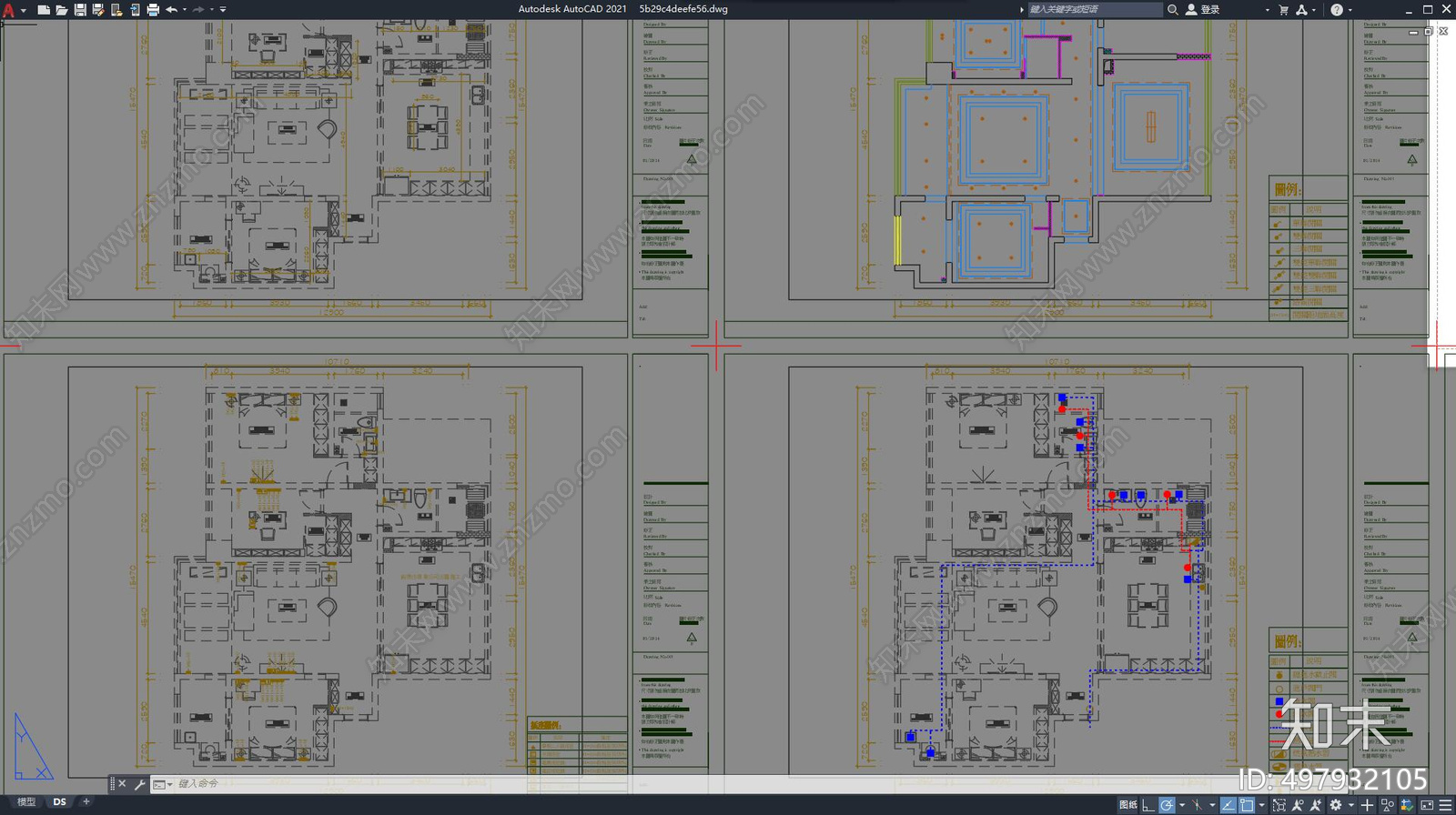Click the Open file folder icon
This screenshot has height=815, width=1456.
click(62, 10)
